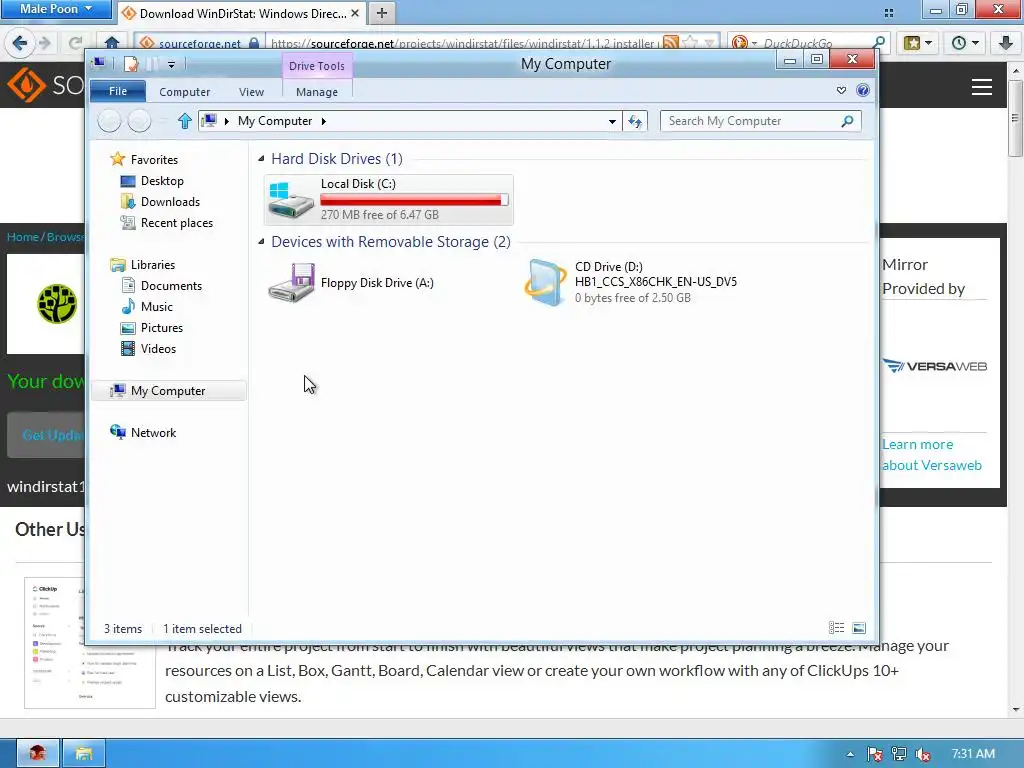This screenshot has width=1024, height=768.
Task: Open the Computer ribbon tab
Action: (184, 92)
